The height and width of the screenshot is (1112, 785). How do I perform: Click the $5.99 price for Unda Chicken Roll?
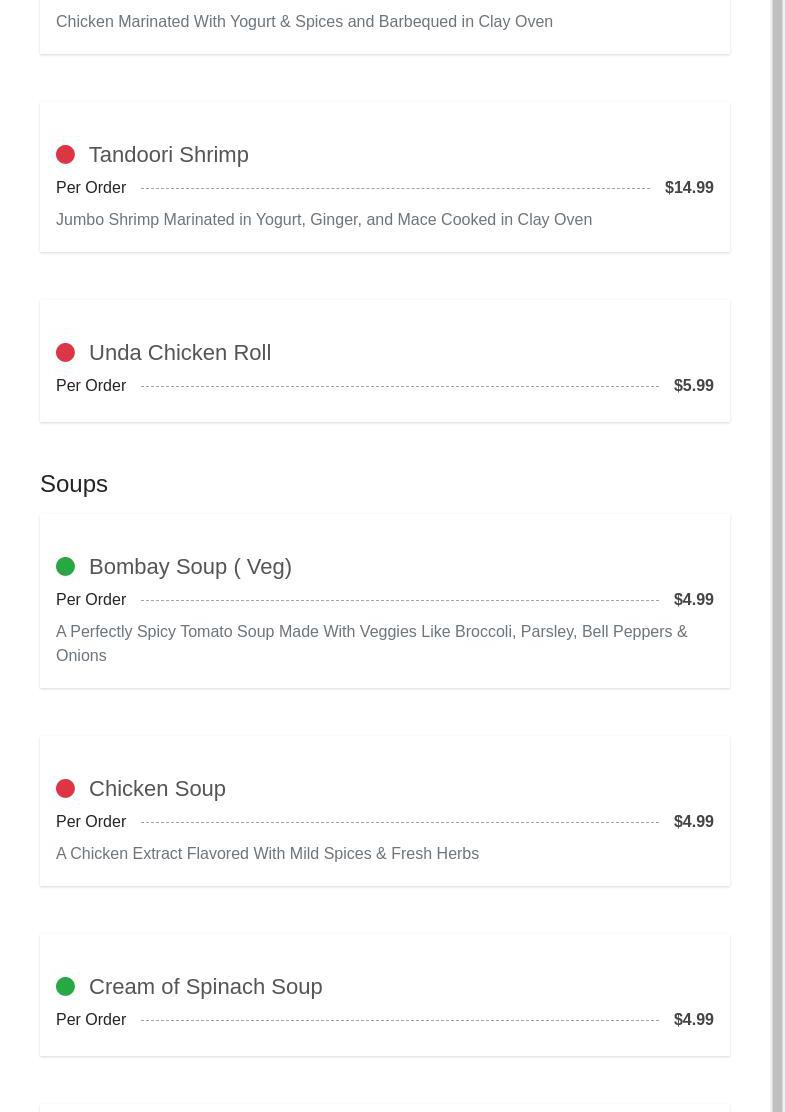click(x=693, y=386)
